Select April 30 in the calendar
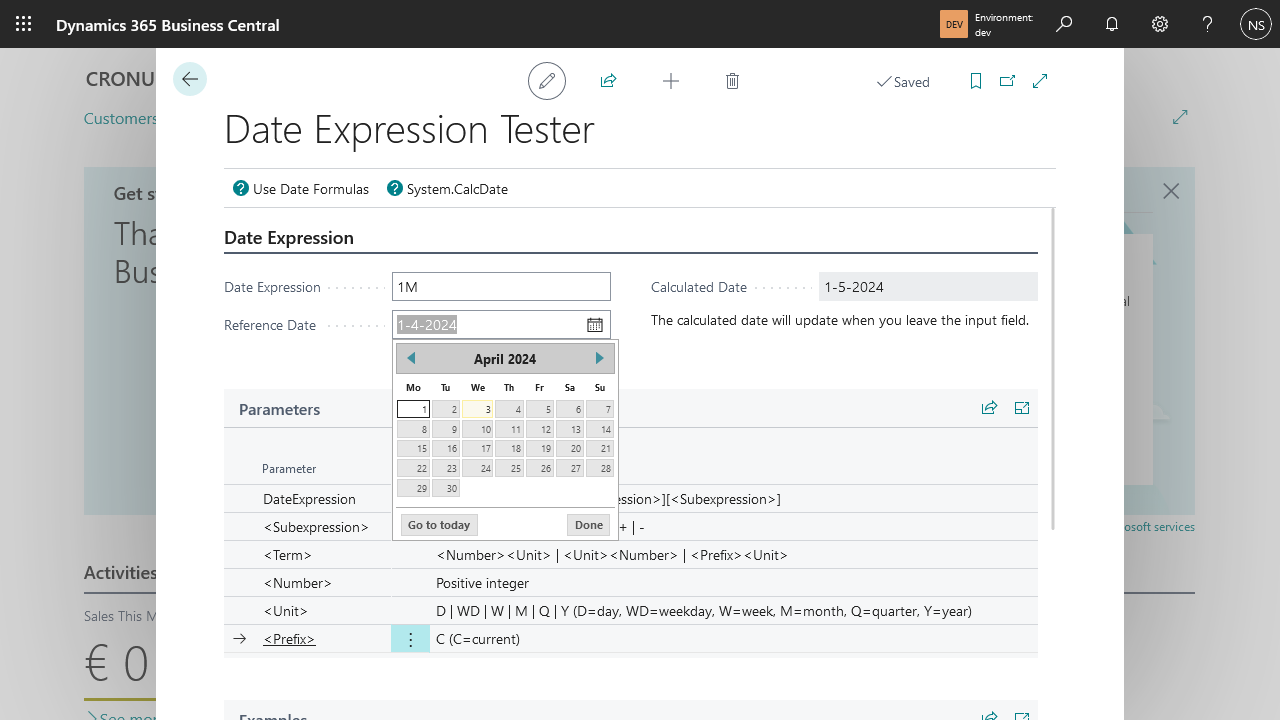Viewport: 1280px width, 720px height. point(446,488)
